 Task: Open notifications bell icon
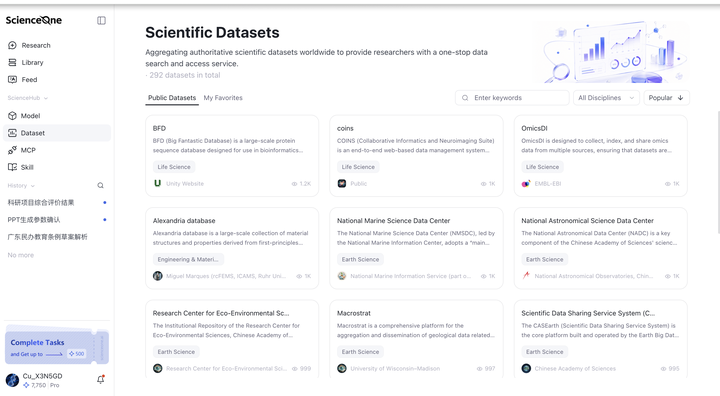101,379
